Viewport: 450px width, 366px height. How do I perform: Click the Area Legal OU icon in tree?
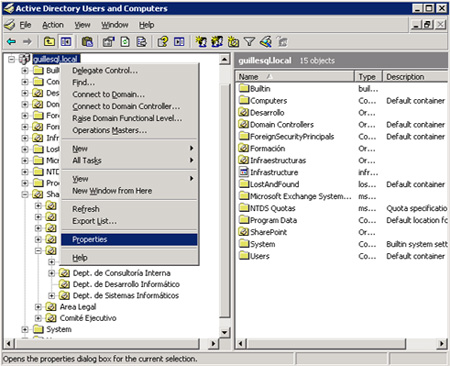51,307
